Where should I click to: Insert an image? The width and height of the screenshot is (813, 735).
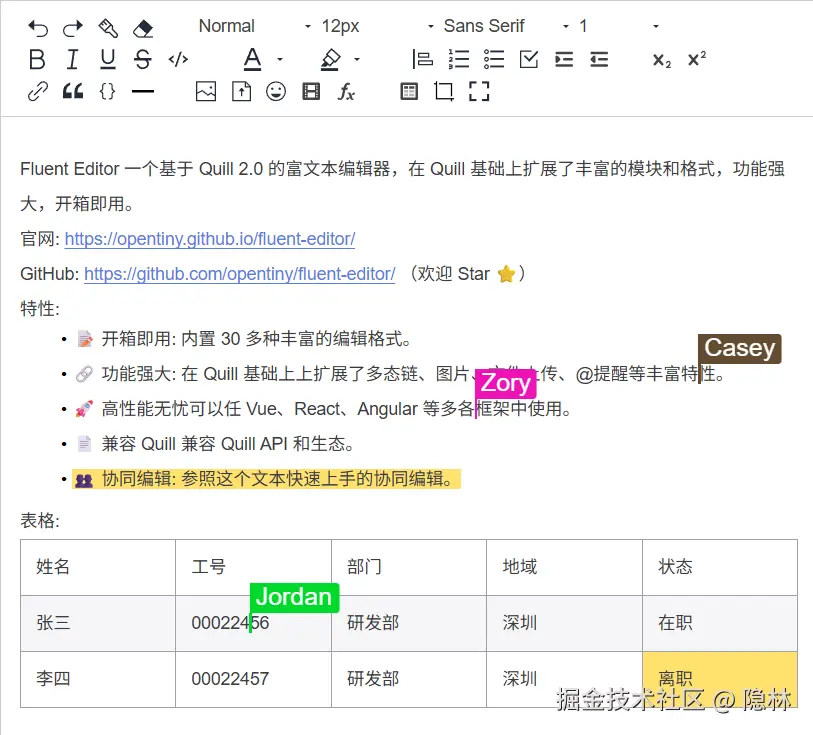205,91
